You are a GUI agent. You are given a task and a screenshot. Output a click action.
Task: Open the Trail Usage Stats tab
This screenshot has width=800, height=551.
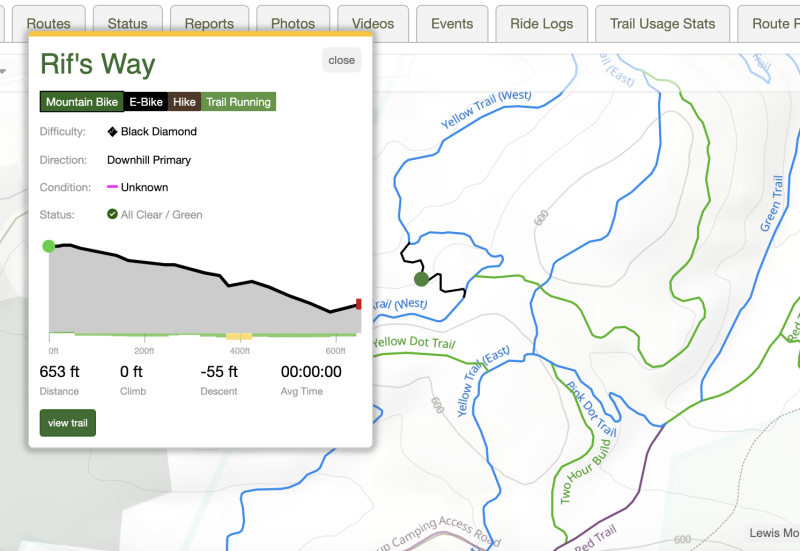662,23
